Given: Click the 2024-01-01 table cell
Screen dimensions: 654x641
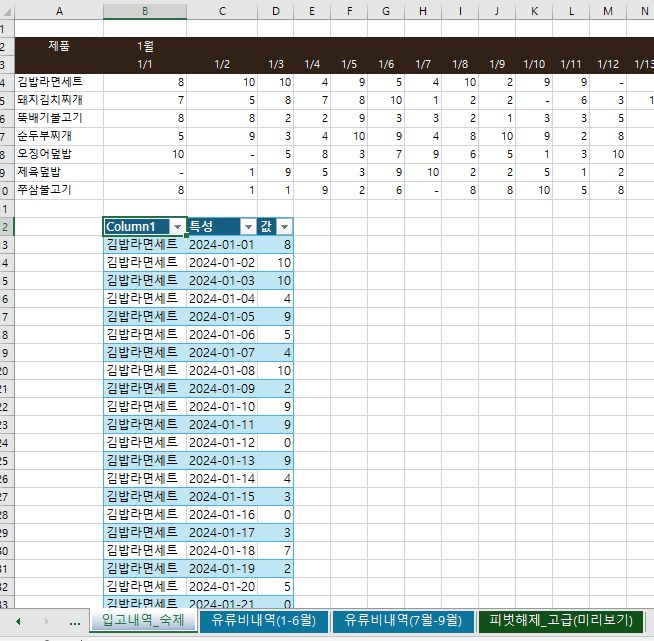Looking at the screenshot, I should [222, 245].
